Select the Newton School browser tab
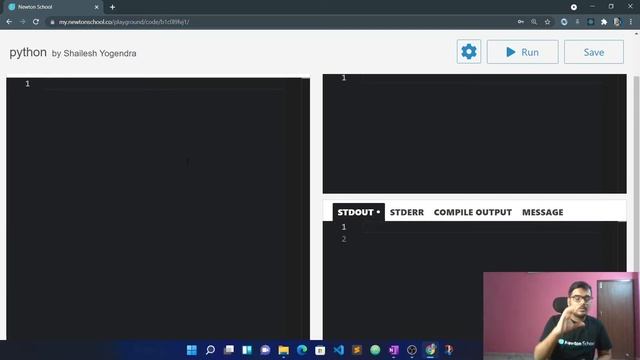The width and height of the screenshot is (640, 360). tap(53, 7)
